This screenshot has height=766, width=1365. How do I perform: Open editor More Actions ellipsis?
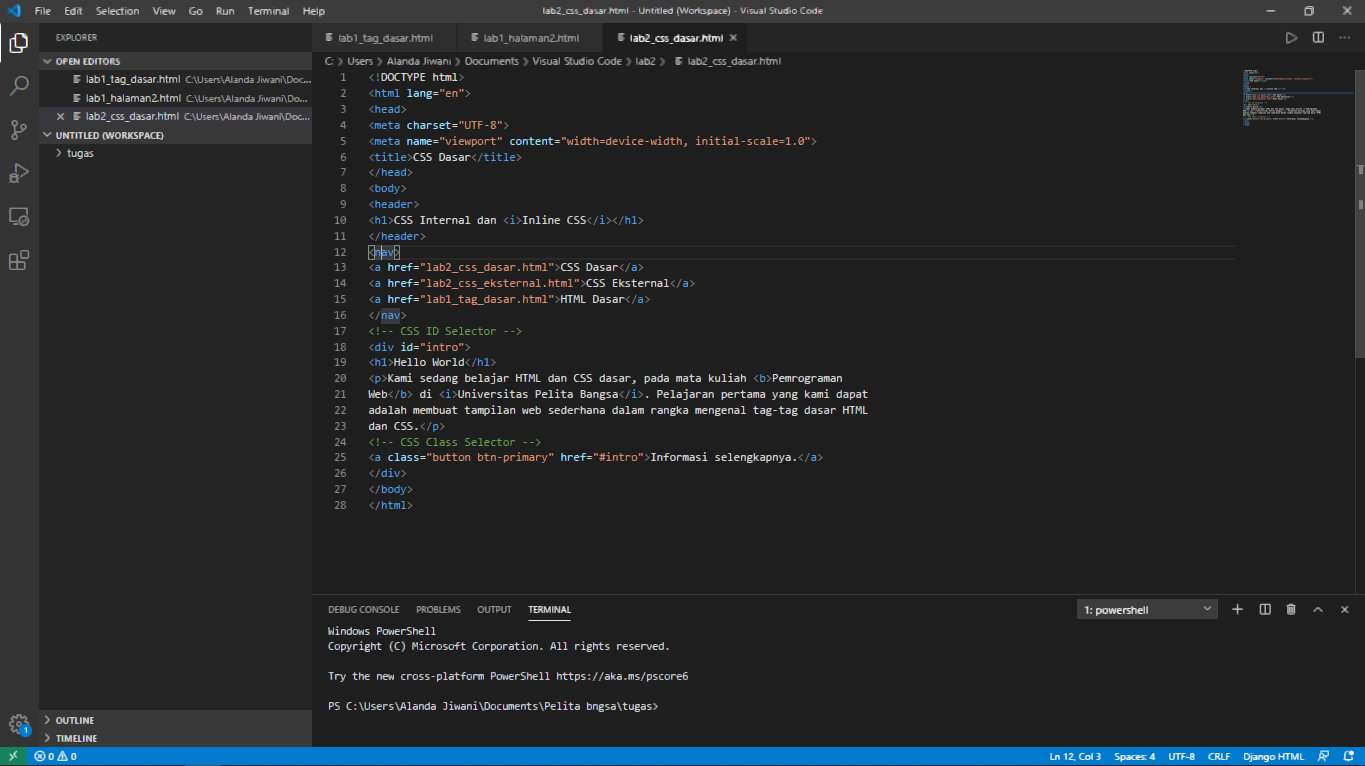click(1345, 38)
